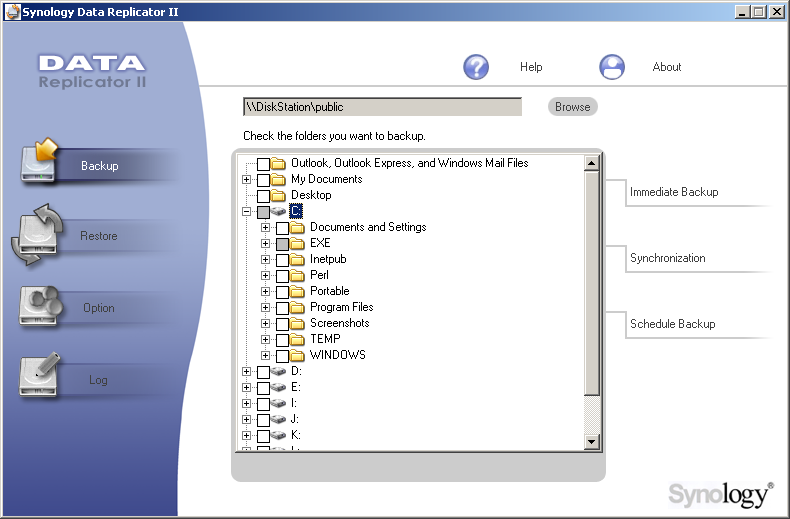
Task: Click the Perl folder icon
Action: tap(297, 275)
